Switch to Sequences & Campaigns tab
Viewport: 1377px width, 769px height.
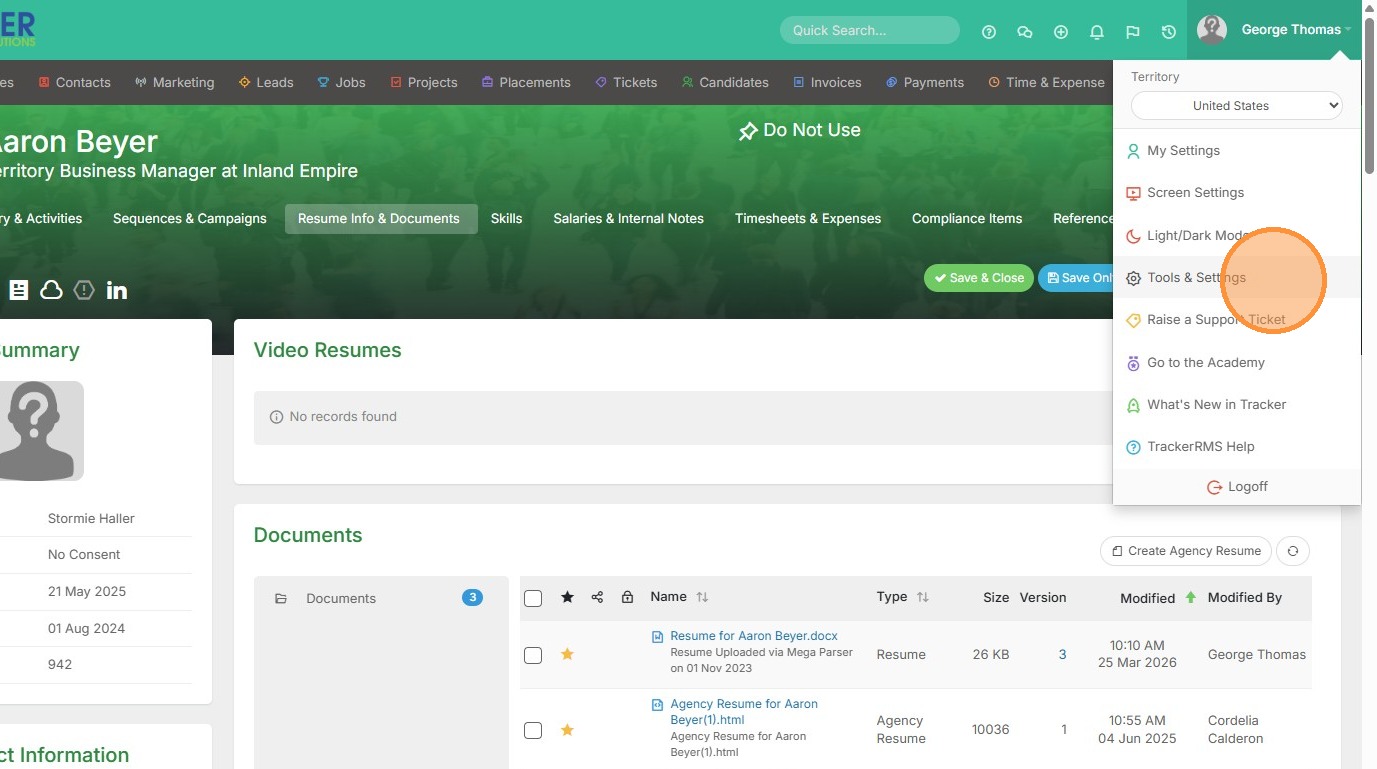point(190,219)
